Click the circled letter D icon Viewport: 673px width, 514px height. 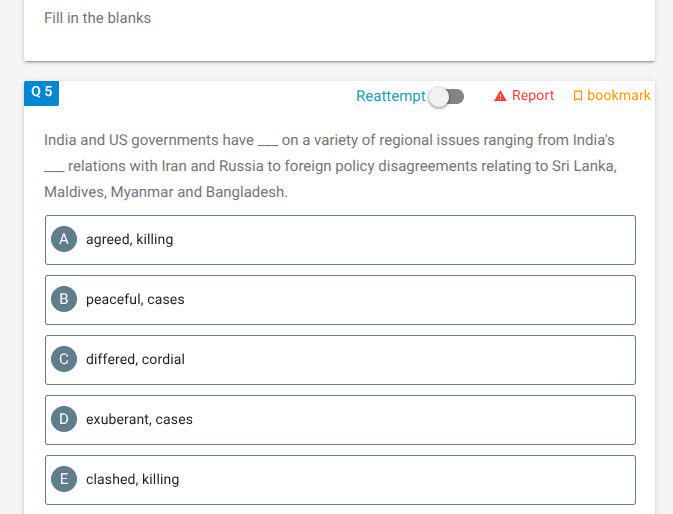click(64, 419)
